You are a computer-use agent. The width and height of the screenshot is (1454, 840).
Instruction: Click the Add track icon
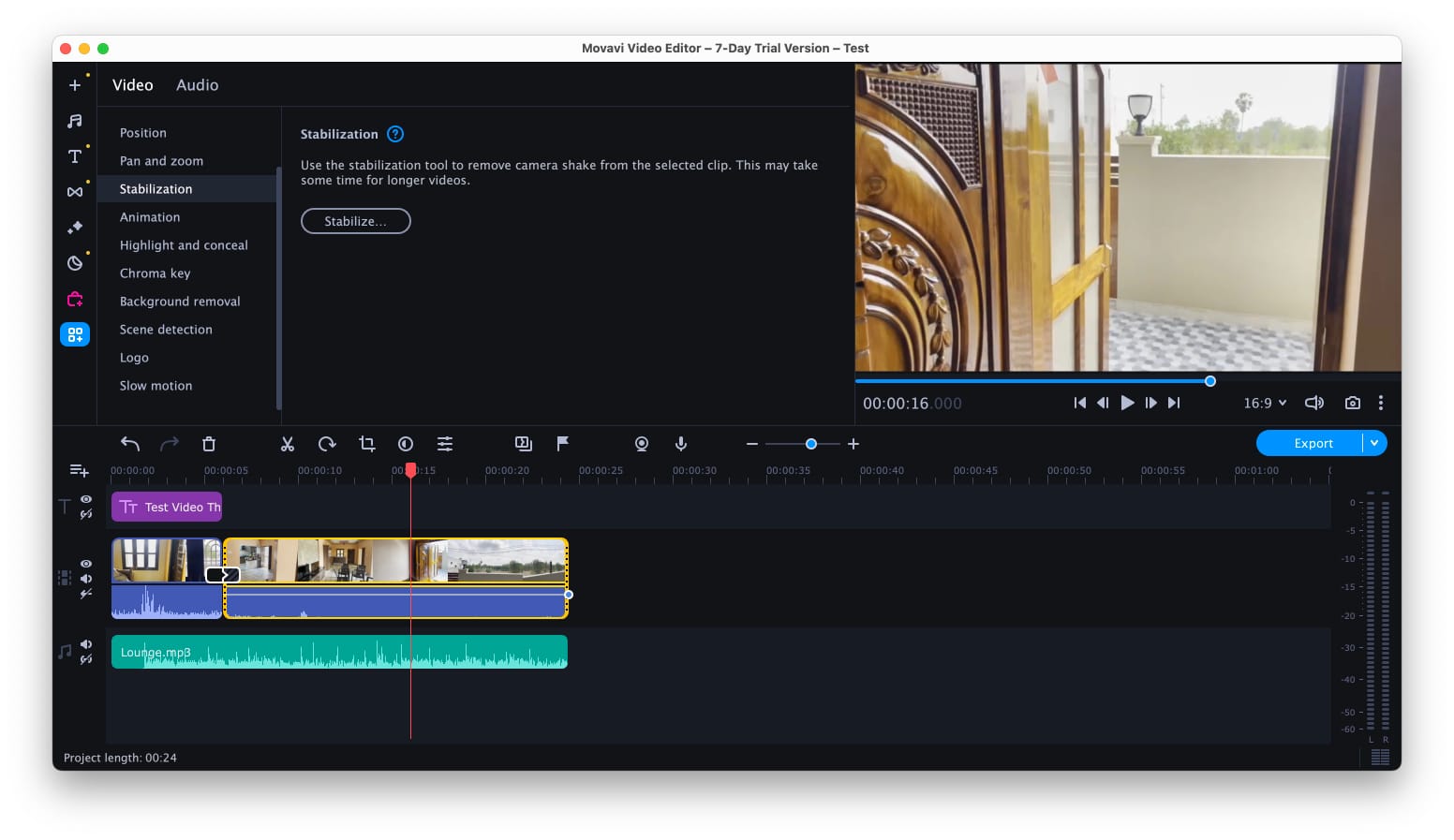(80, 470)
